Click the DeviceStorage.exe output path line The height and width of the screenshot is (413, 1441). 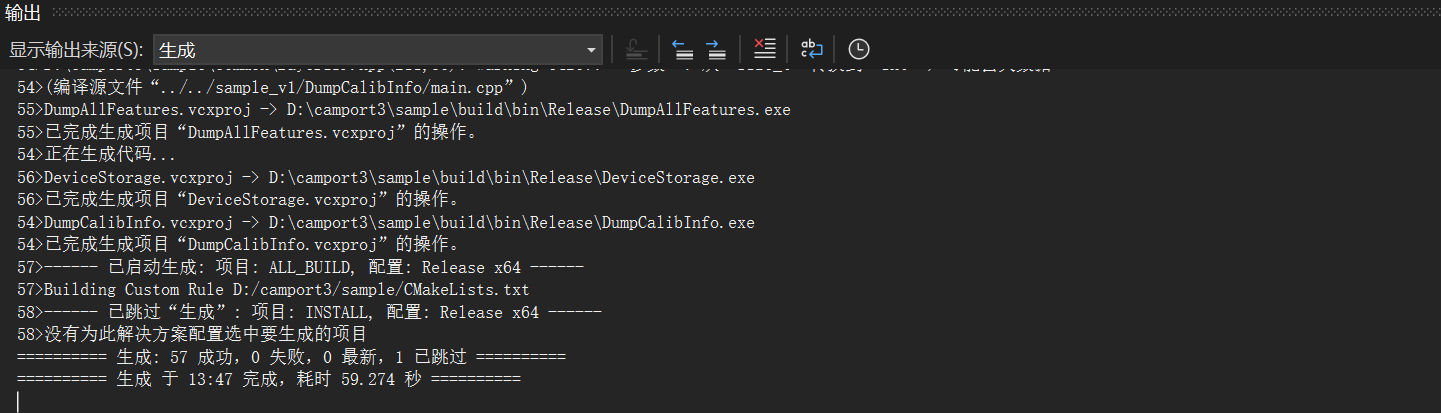point(386,177)
